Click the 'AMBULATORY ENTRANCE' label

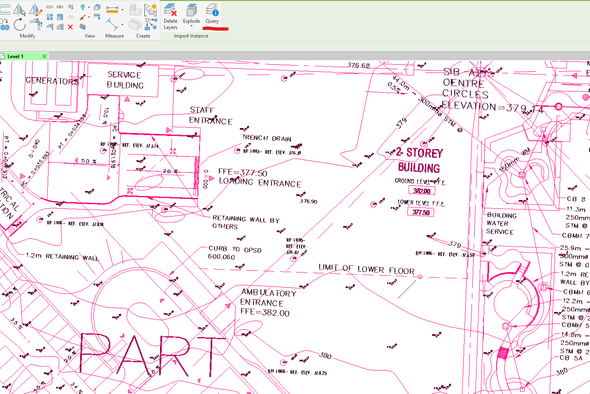coord(268,298)
